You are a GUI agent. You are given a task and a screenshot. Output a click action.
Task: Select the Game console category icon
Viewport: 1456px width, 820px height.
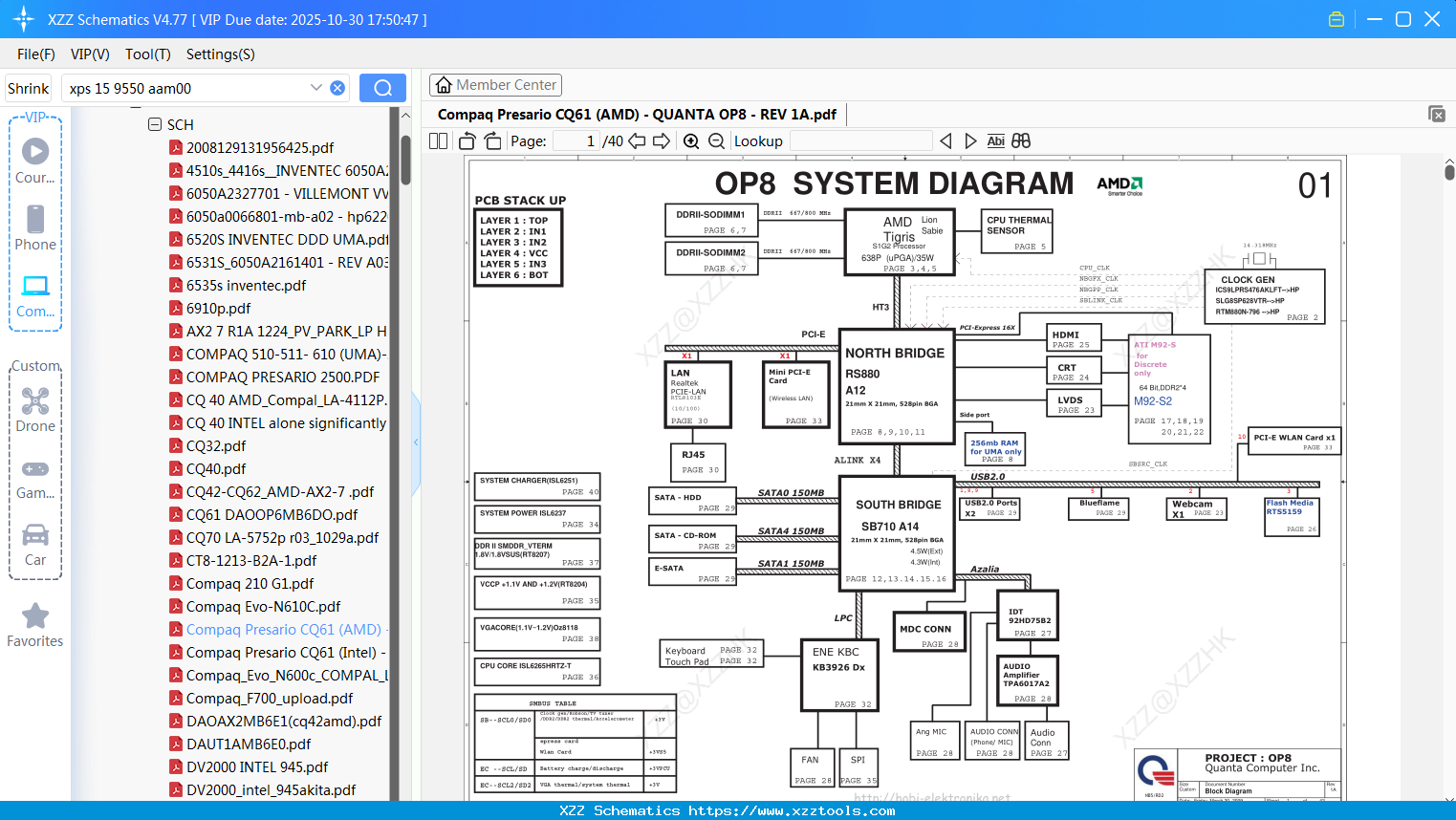pyautogui.click(x=35, y=468)
